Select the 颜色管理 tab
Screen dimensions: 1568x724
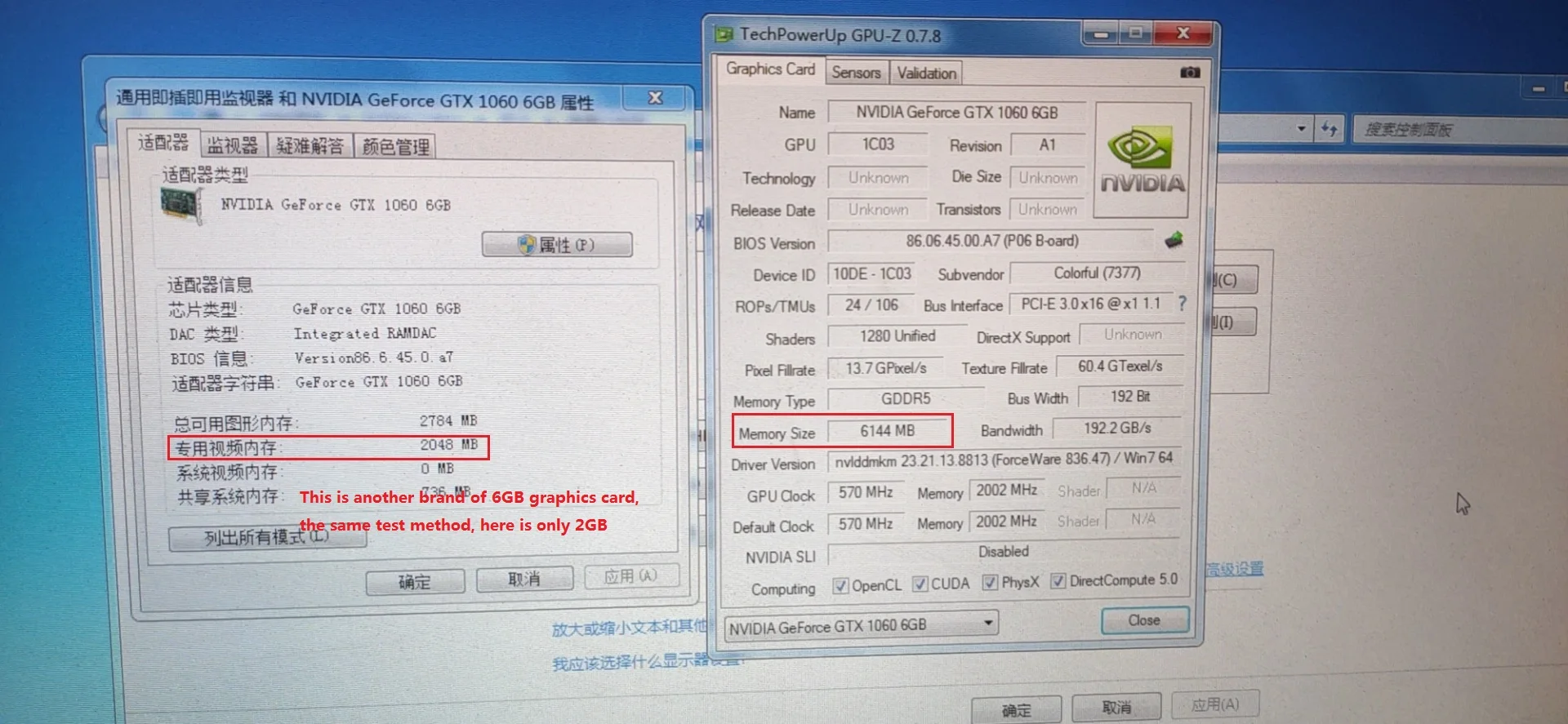pos(396,147)
